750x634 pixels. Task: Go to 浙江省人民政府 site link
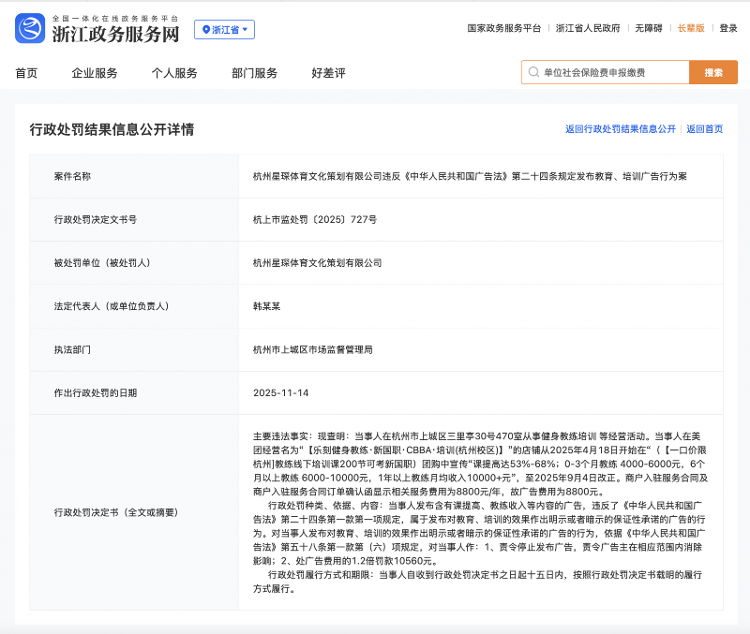coord(587,29)
